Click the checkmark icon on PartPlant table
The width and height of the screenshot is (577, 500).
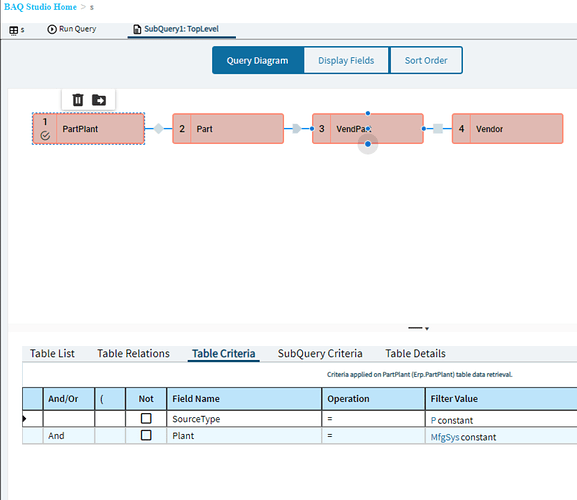45,136
